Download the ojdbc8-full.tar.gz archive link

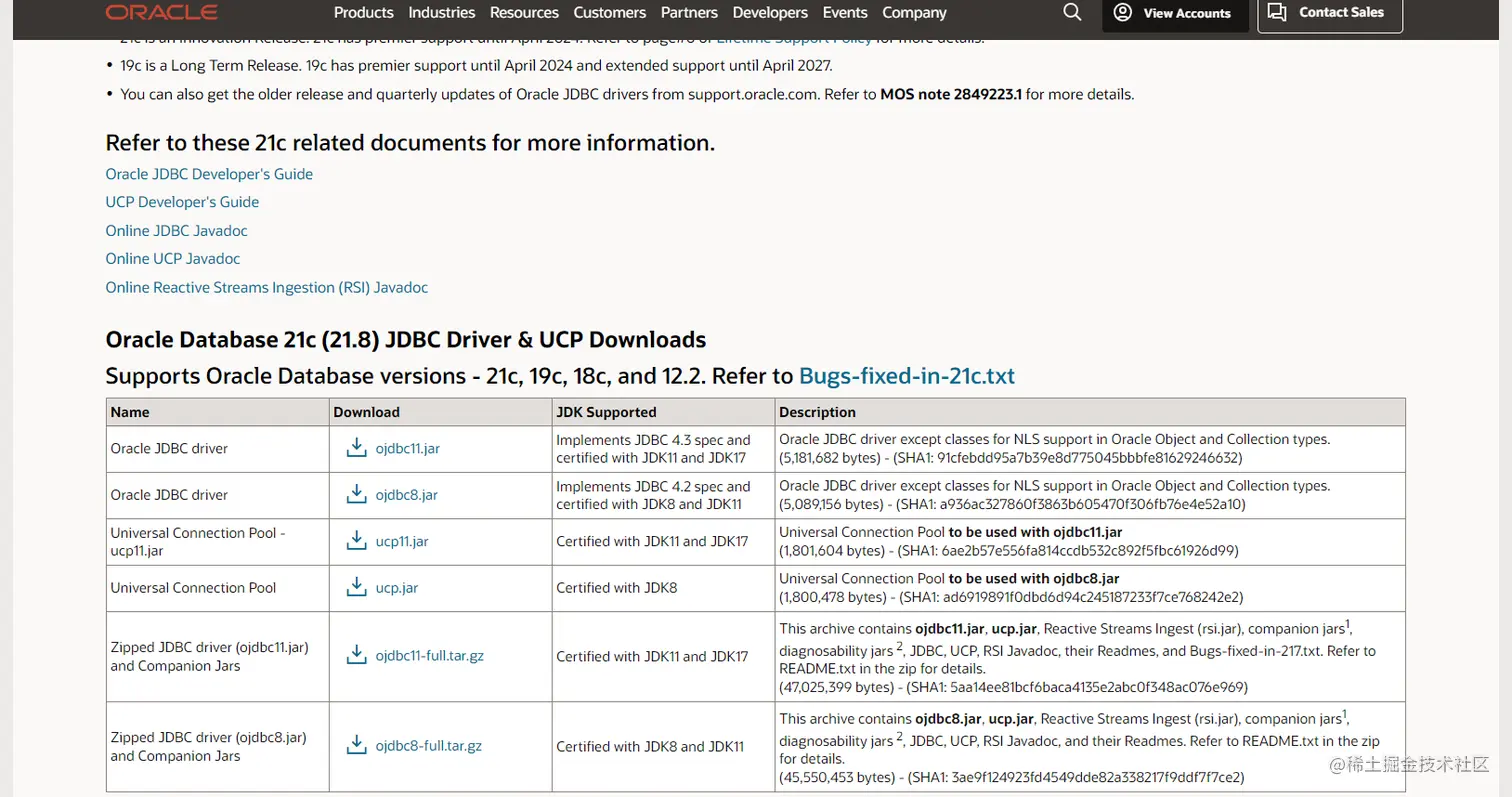tap(429, 746)
